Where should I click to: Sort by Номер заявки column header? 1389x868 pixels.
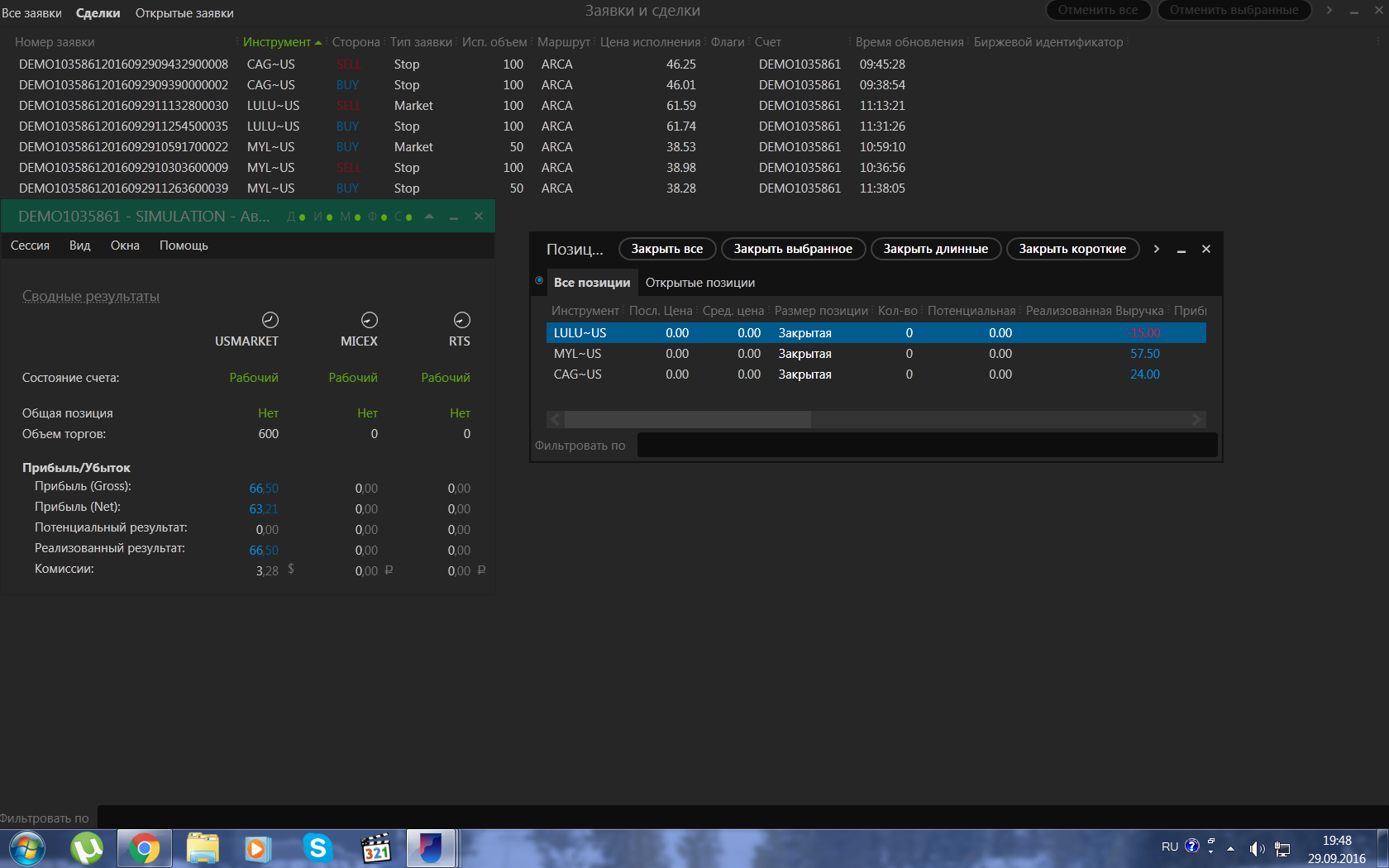coord(55,42)
